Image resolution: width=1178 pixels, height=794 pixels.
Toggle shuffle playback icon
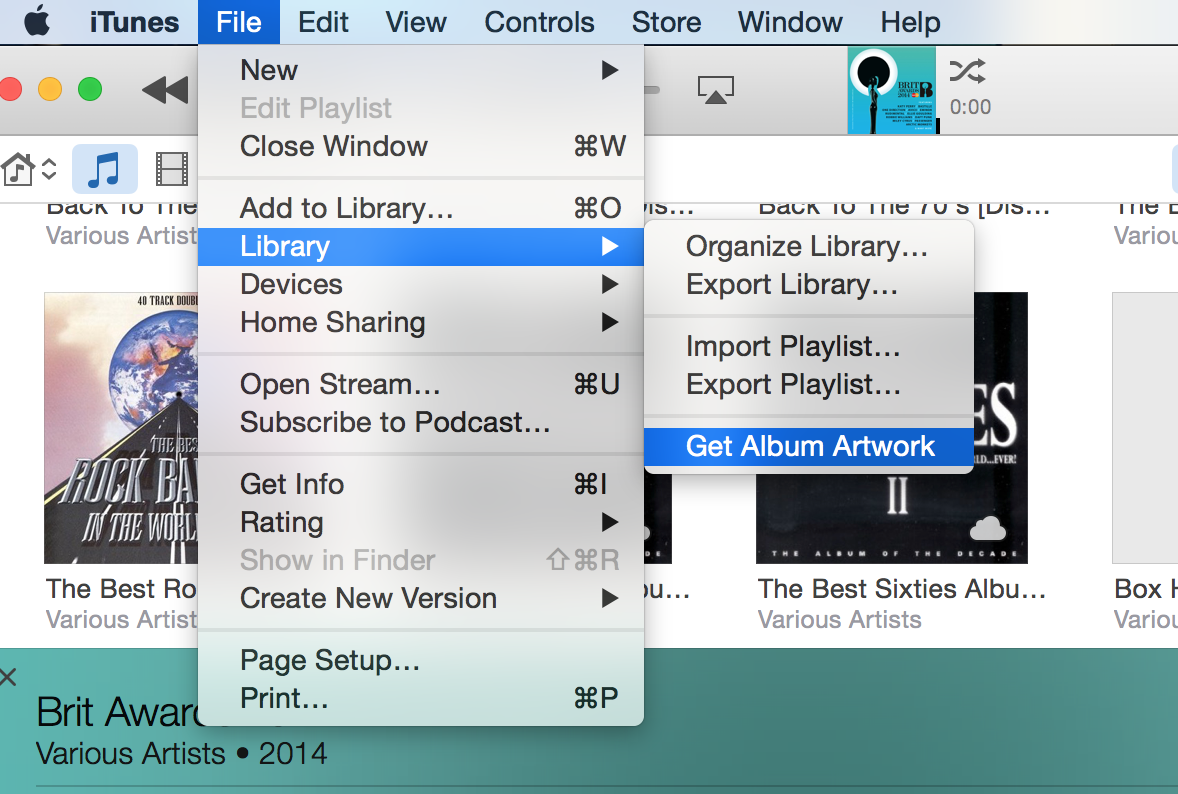967,71
